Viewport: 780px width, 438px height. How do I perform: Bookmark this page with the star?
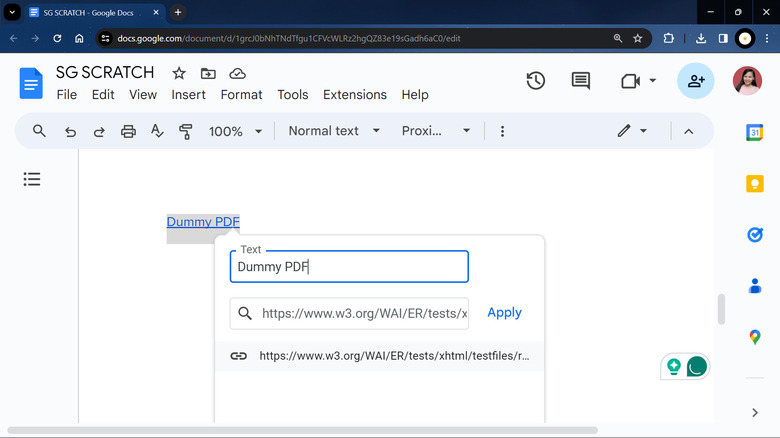(x=638, y=38)
